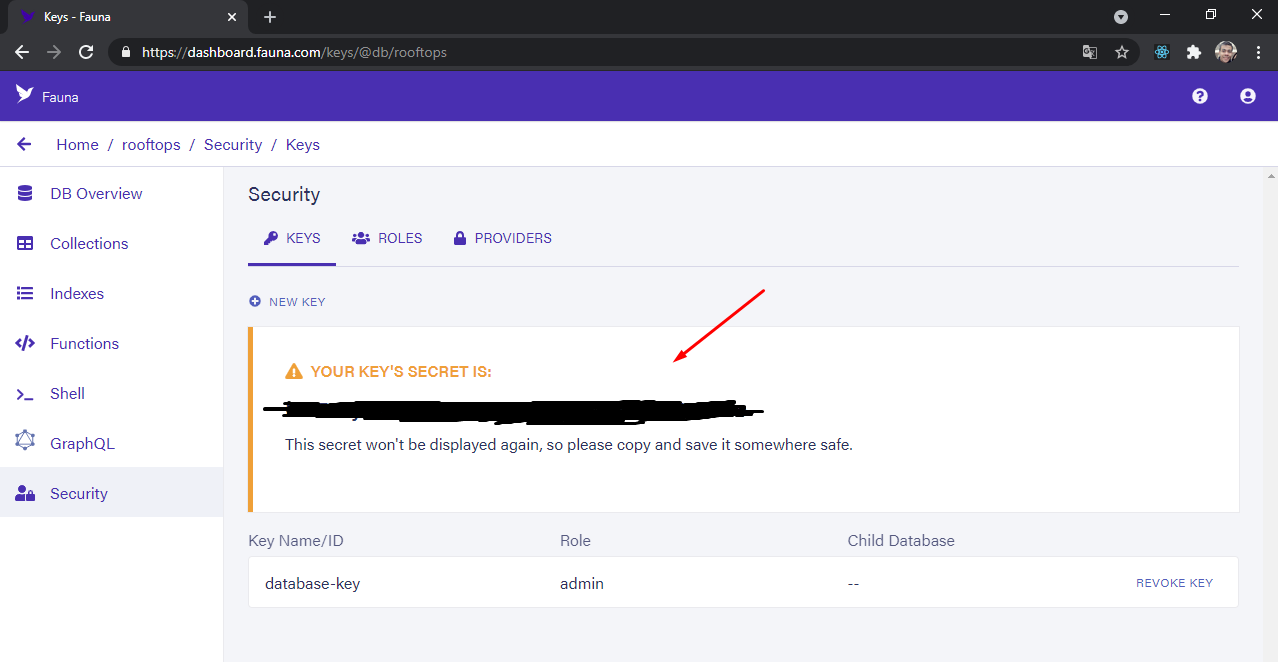The width and height of the screenshot is (1278, 662).
Task: Open GraphQL in the sidebar
Action: click(111, 443)
